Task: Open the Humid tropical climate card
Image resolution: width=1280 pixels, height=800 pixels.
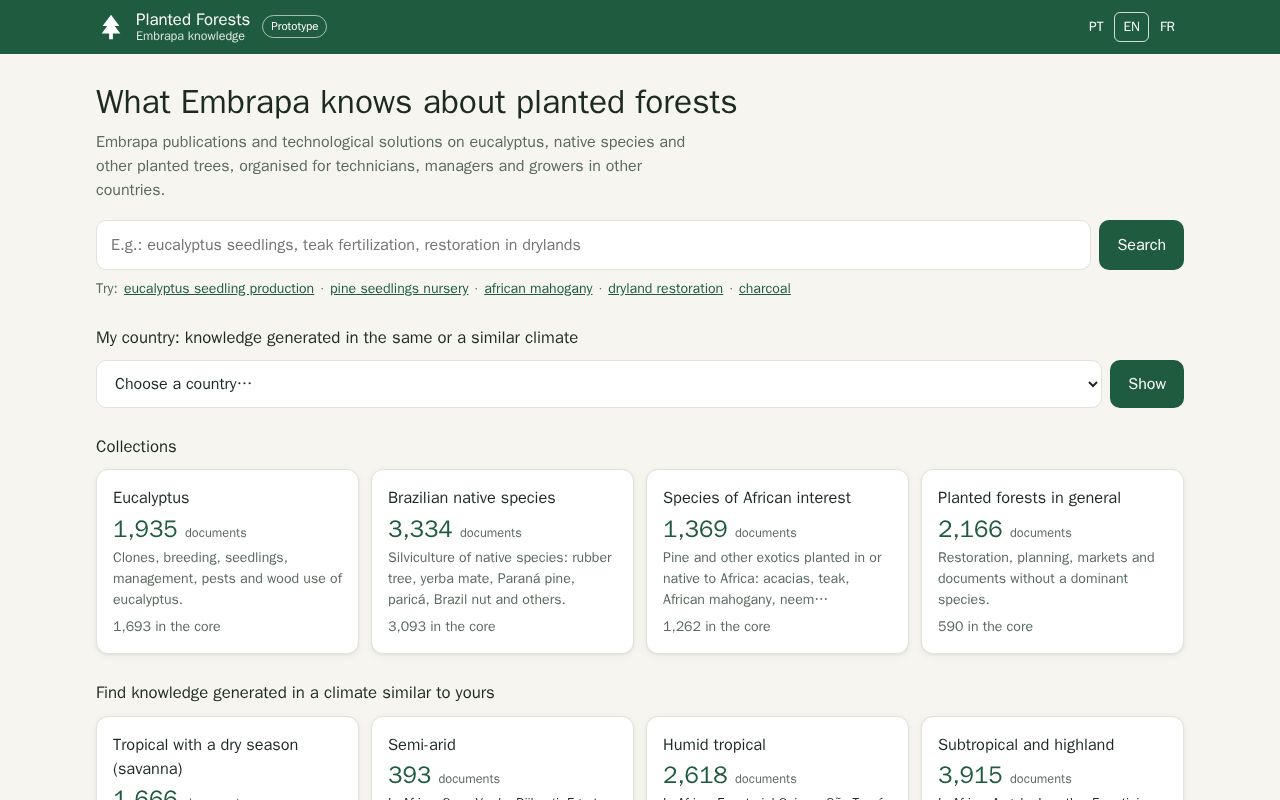Action: [x=777, y=758]
